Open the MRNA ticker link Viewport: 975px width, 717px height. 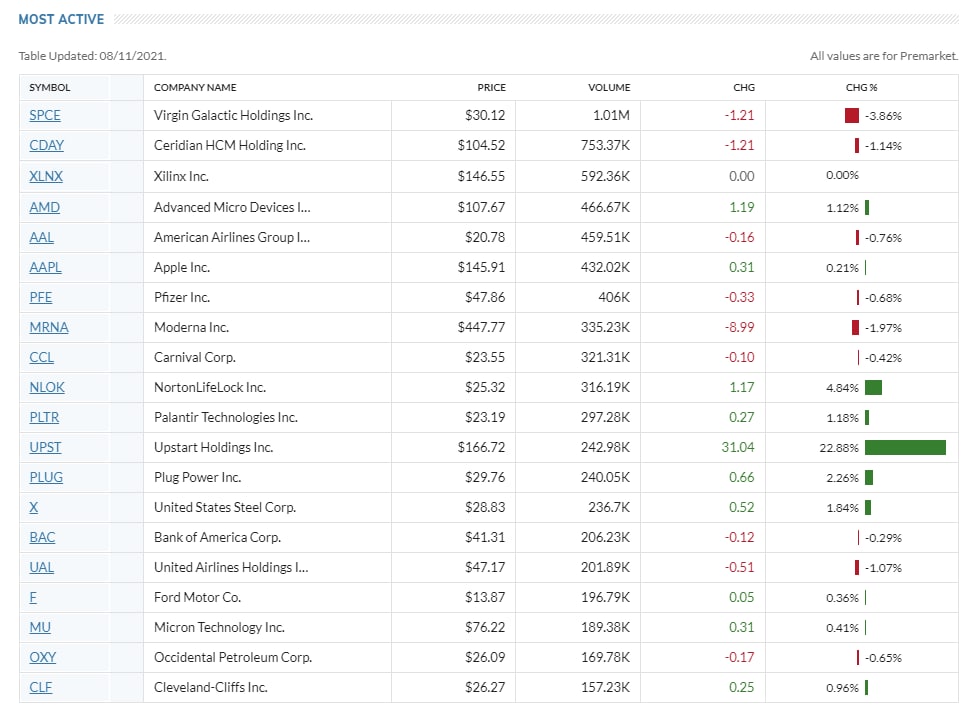pos(49,328)
